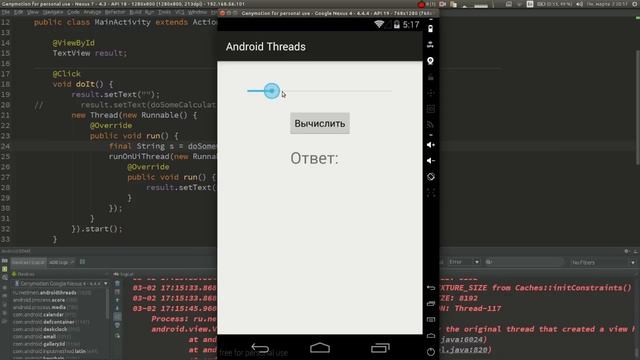The height and width of the screenshot is (360, 640).
Task: Click Genymotion sidebar menu button
Action: [431, 320]
